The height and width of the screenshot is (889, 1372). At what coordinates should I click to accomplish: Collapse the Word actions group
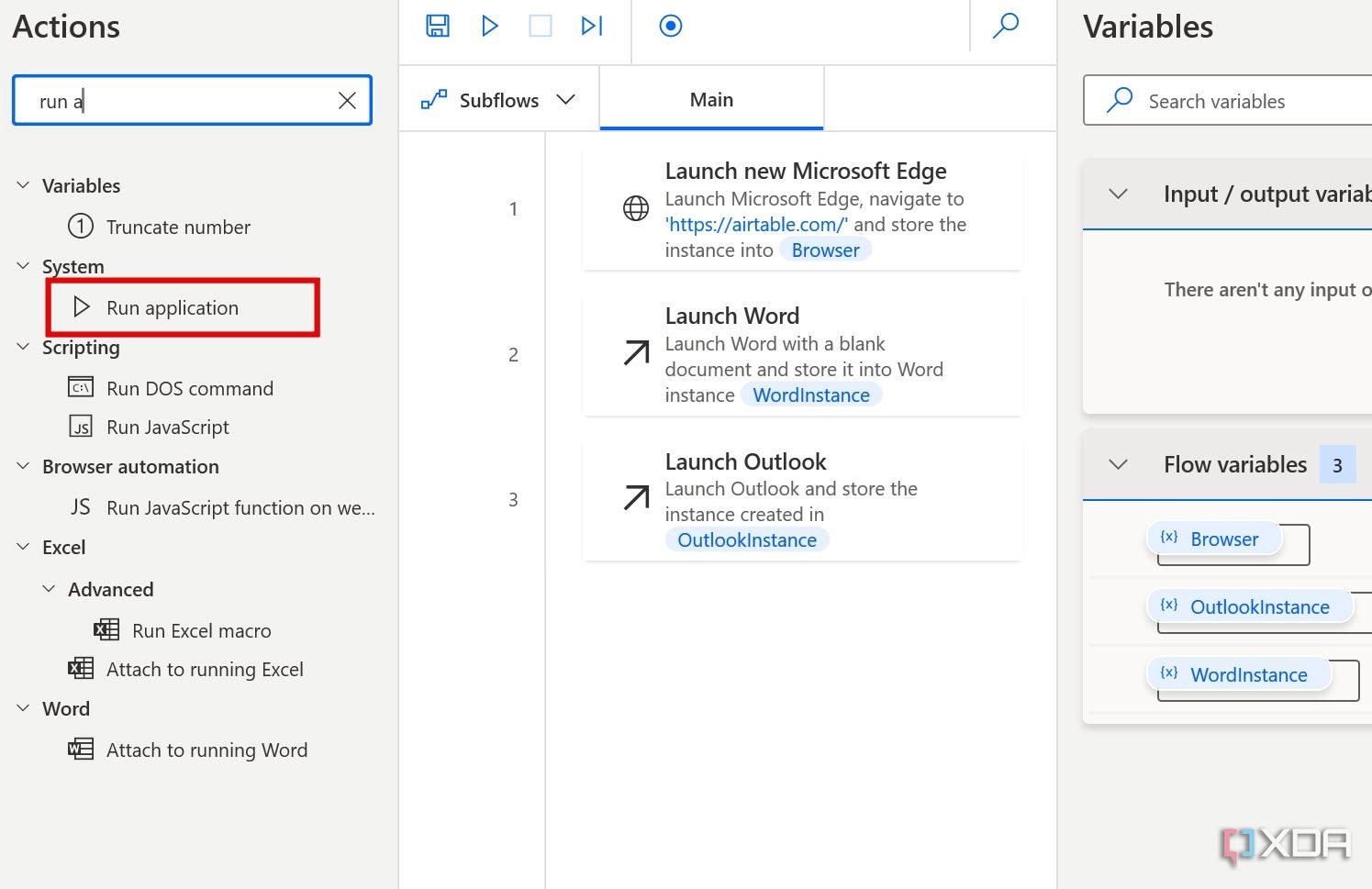[x=23, y=708]
